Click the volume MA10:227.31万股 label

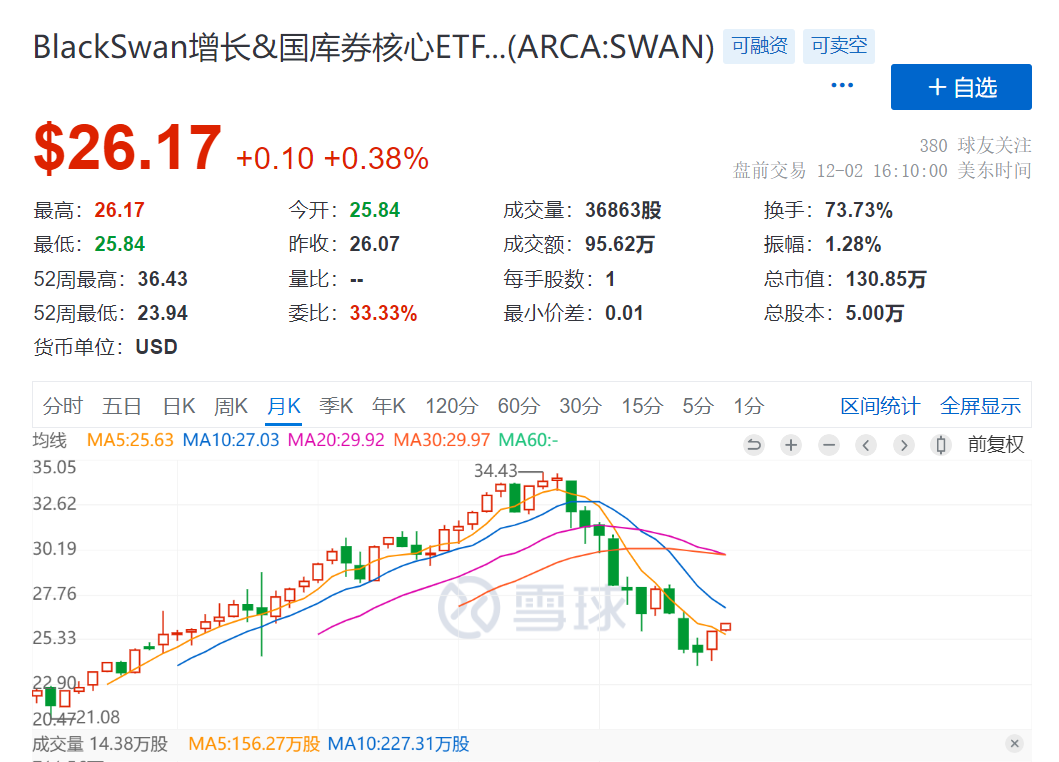click(398, 744)
